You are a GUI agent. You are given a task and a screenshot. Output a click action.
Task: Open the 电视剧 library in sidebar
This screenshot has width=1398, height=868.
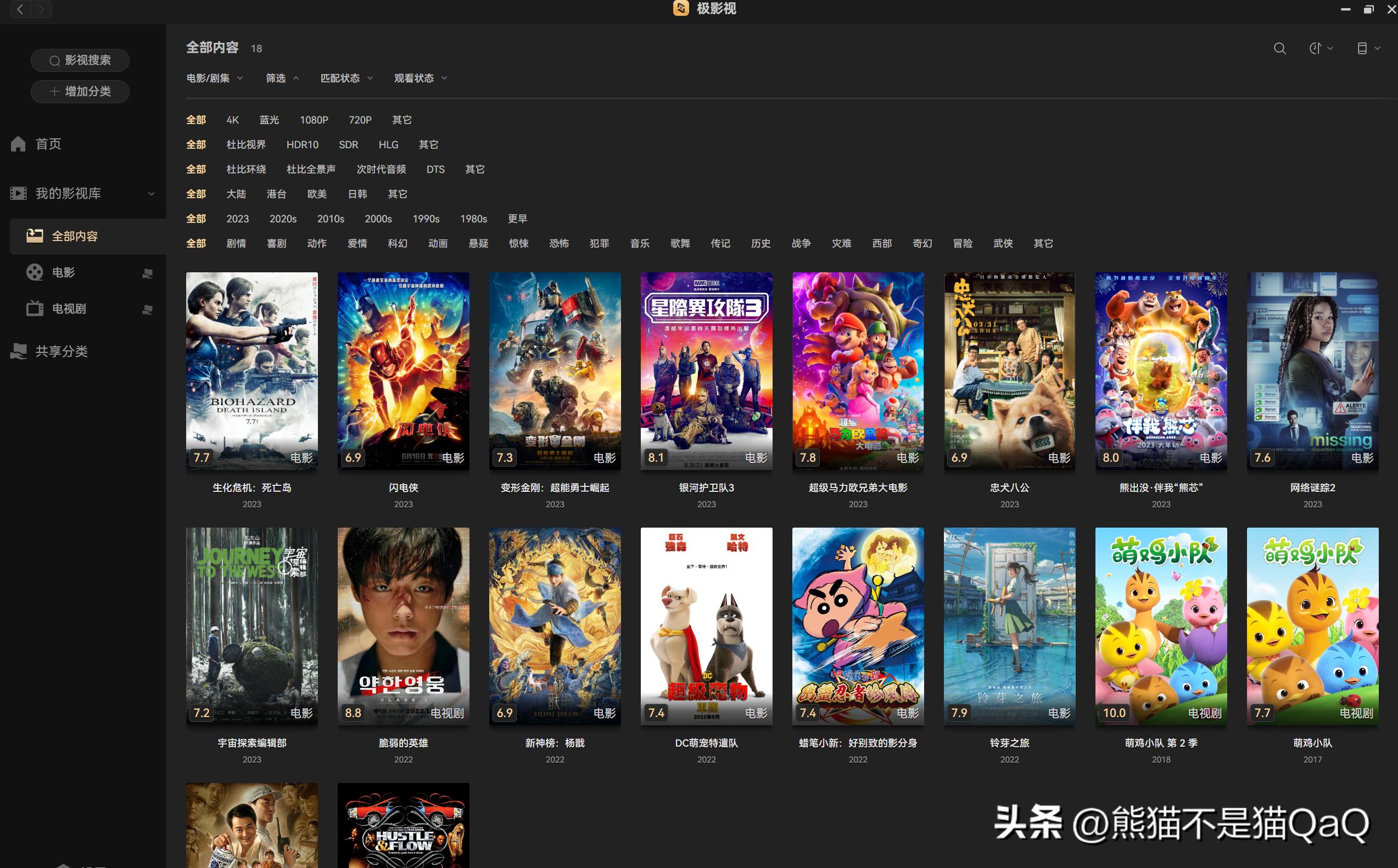pos(69,309)
